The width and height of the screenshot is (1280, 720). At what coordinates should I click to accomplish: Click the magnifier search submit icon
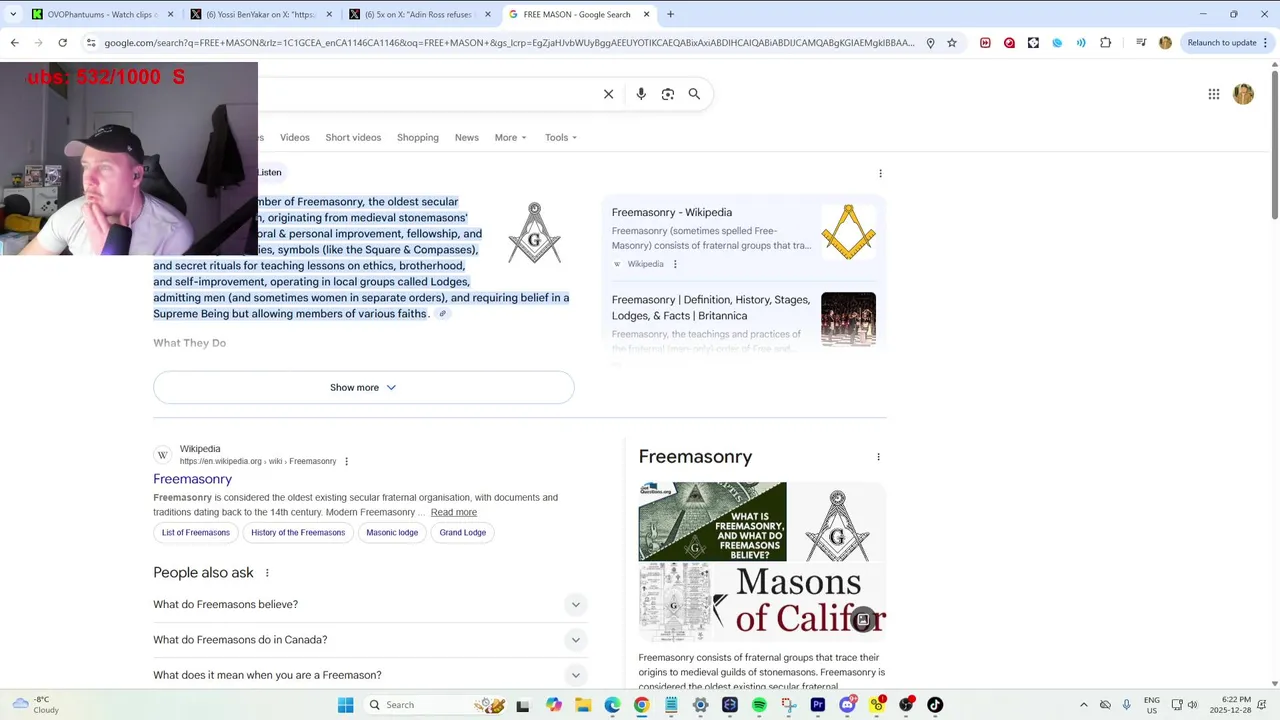tap(694, 94)
